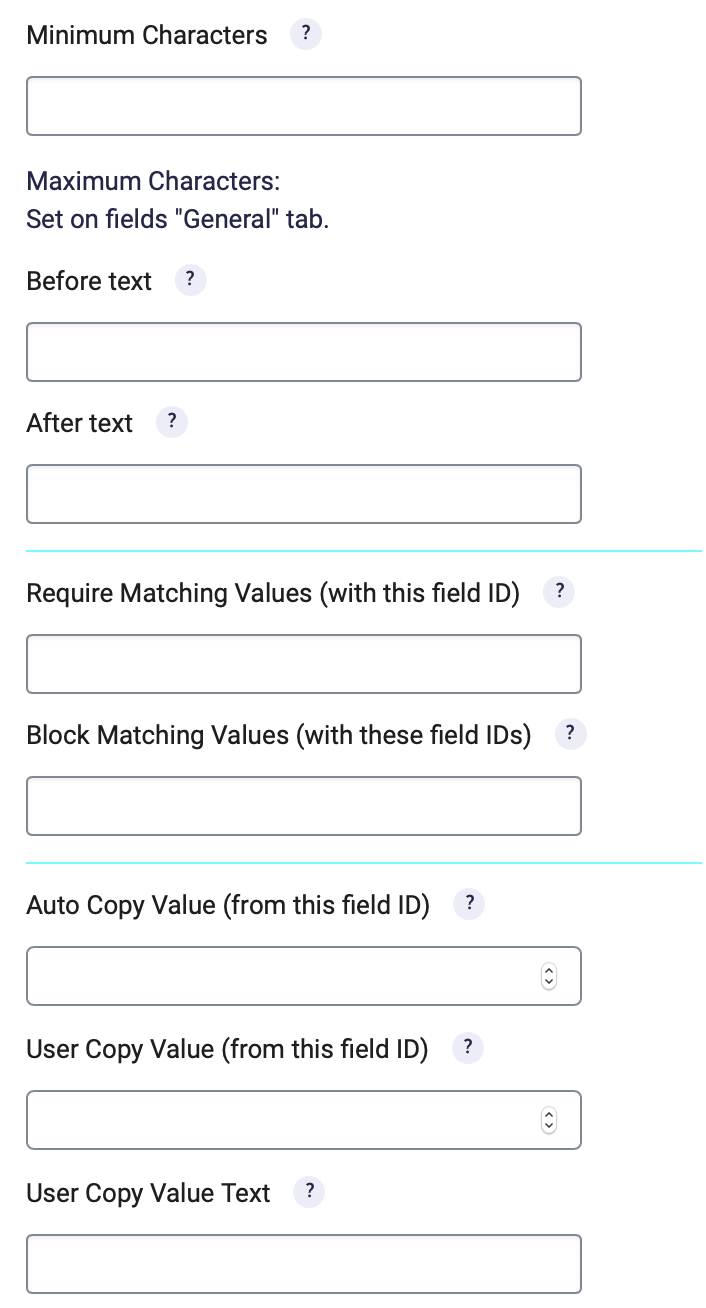Decrement the Auto Copy Value field ID
Viewport: 706px width, 1308px height.
[548, 981]
